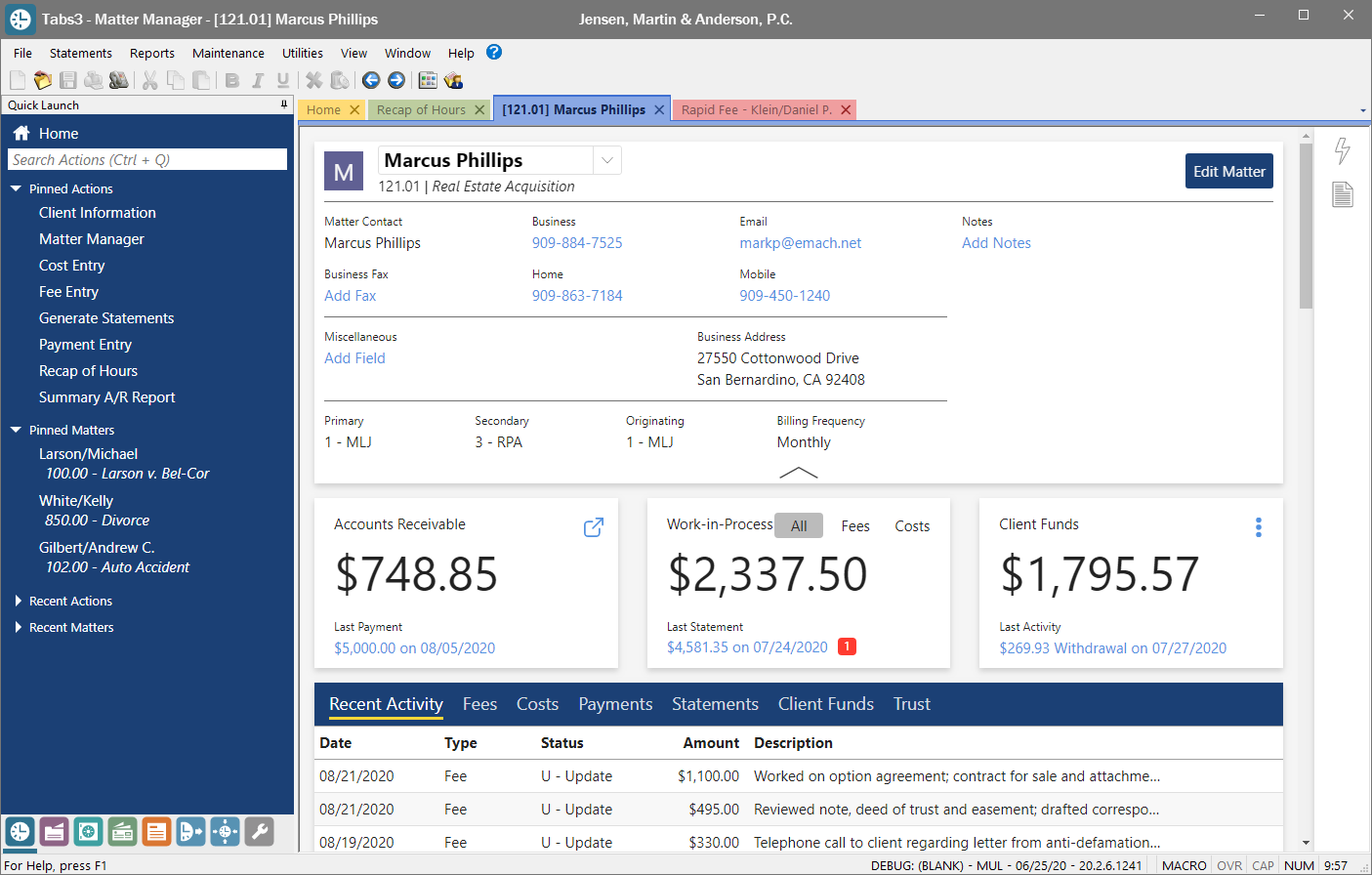Open the Fee Entry pinned action

click(x=68, y=291)
